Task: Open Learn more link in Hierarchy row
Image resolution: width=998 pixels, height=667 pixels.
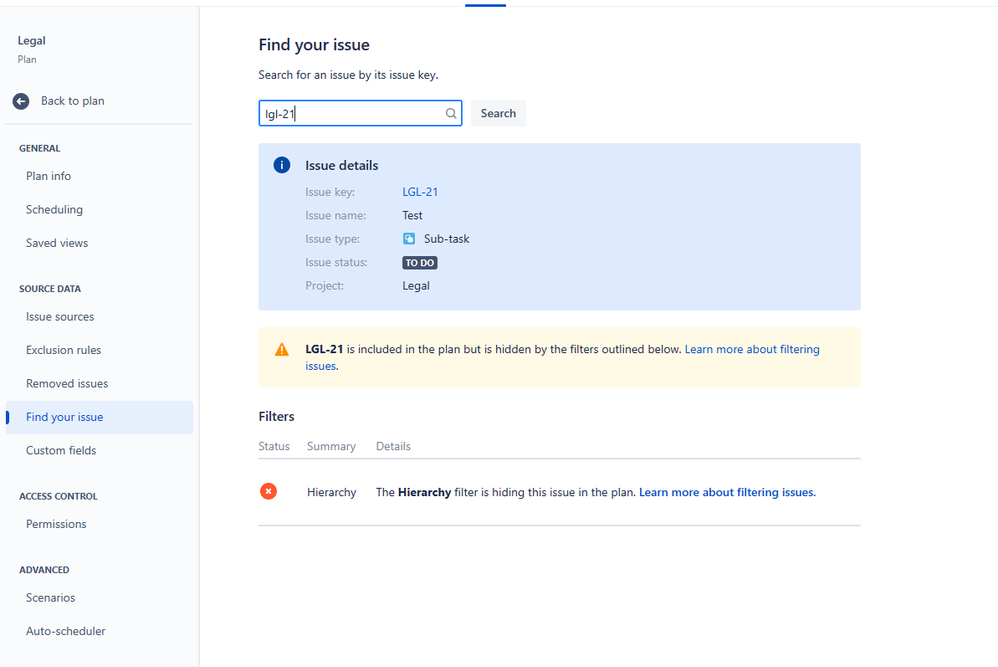Action: click(727, 493)
